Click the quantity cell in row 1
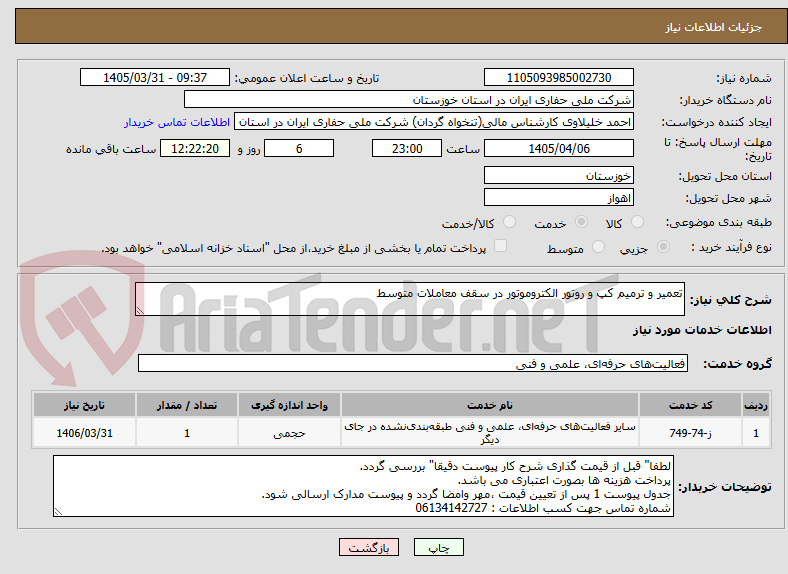The height and width of the screenshot is (574, 788). [x=186, y=433]
